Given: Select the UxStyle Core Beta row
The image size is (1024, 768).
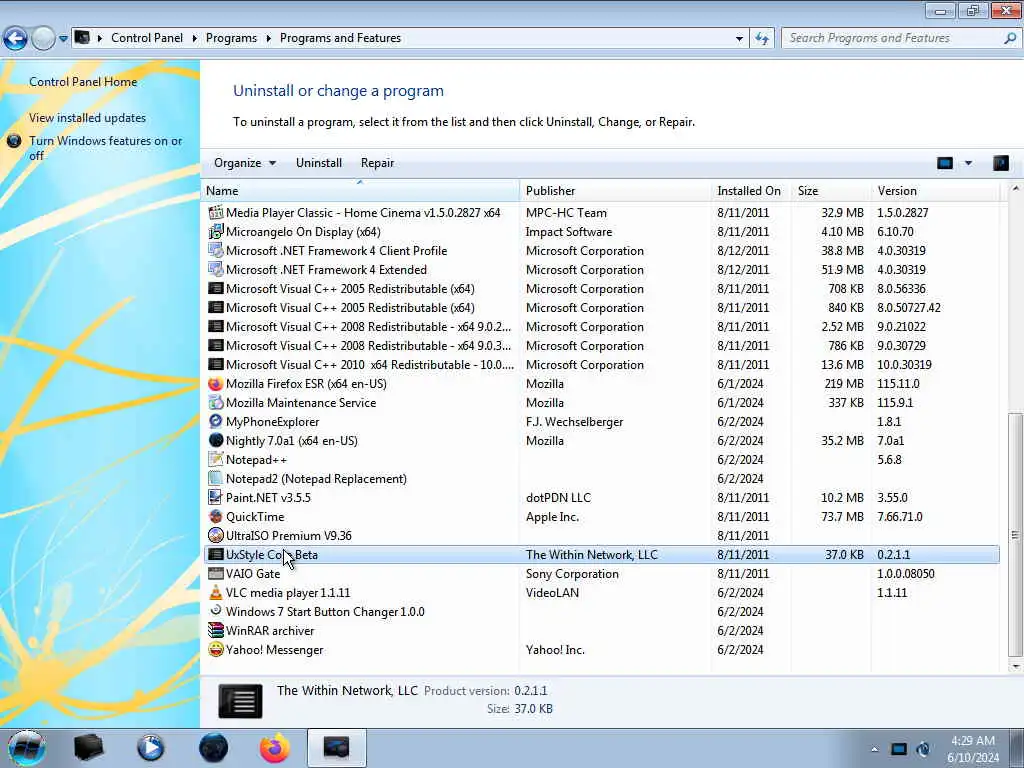Looking at the screenshot, I should [602, 555].
